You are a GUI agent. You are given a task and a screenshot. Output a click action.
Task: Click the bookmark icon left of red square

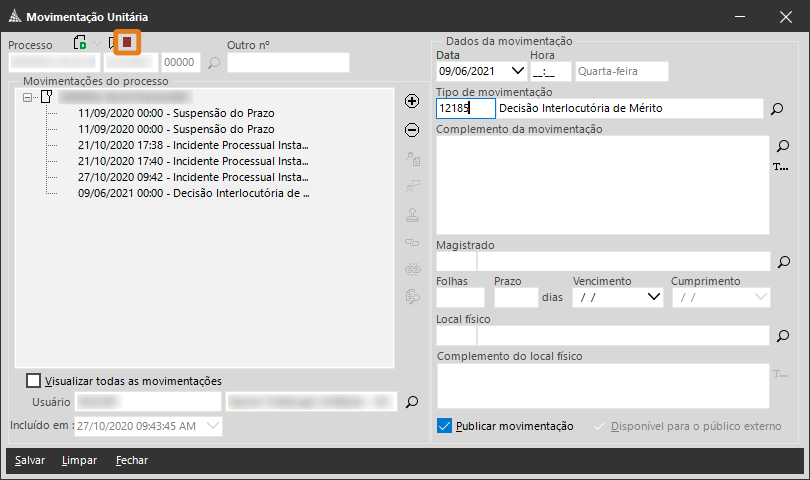tap(111, 42)
